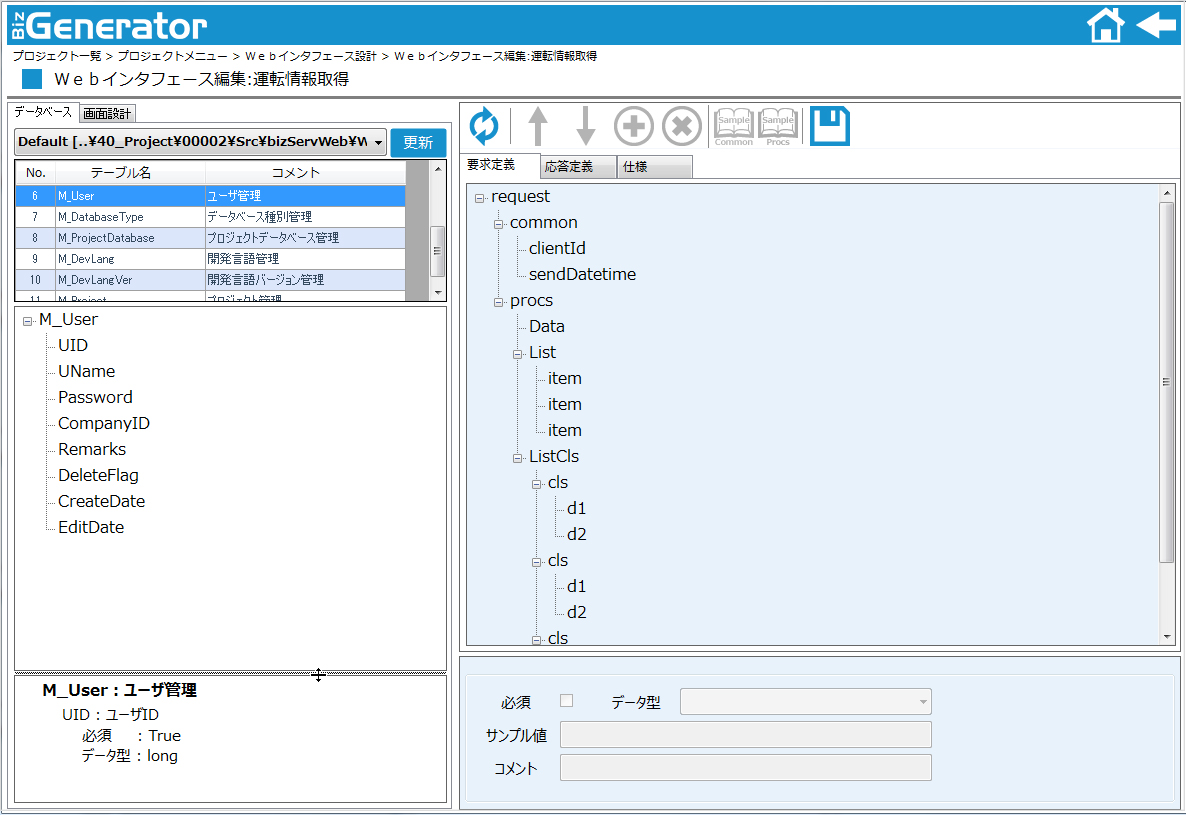Screen dimensions: 1186x815
Task: Select the M_ProjectDatabase table row
Action: (x=210, y=238)
